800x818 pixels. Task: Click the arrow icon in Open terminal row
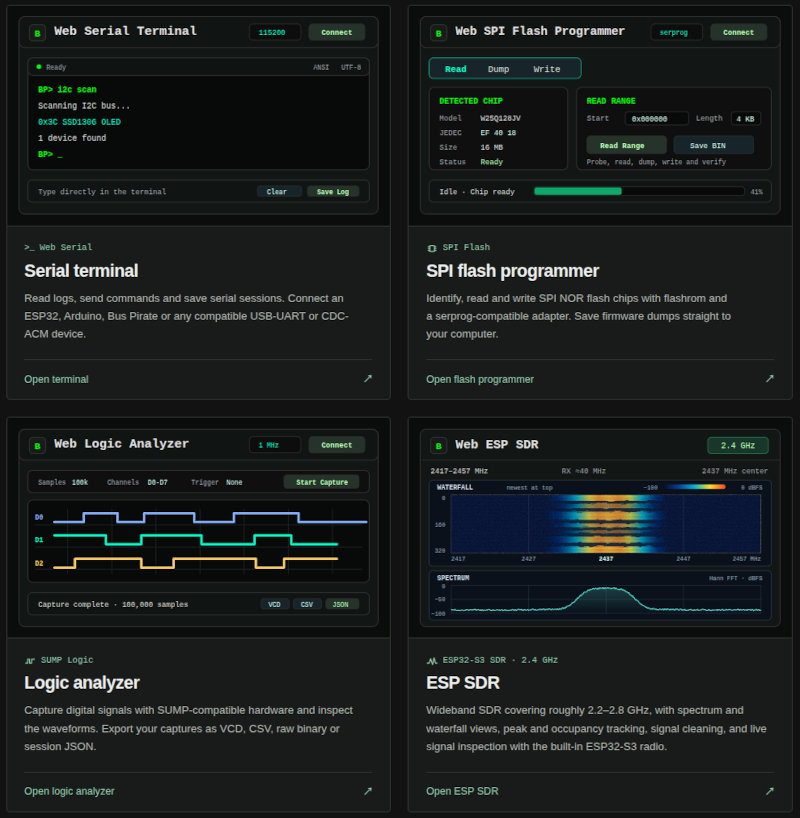tap(368, 379)
